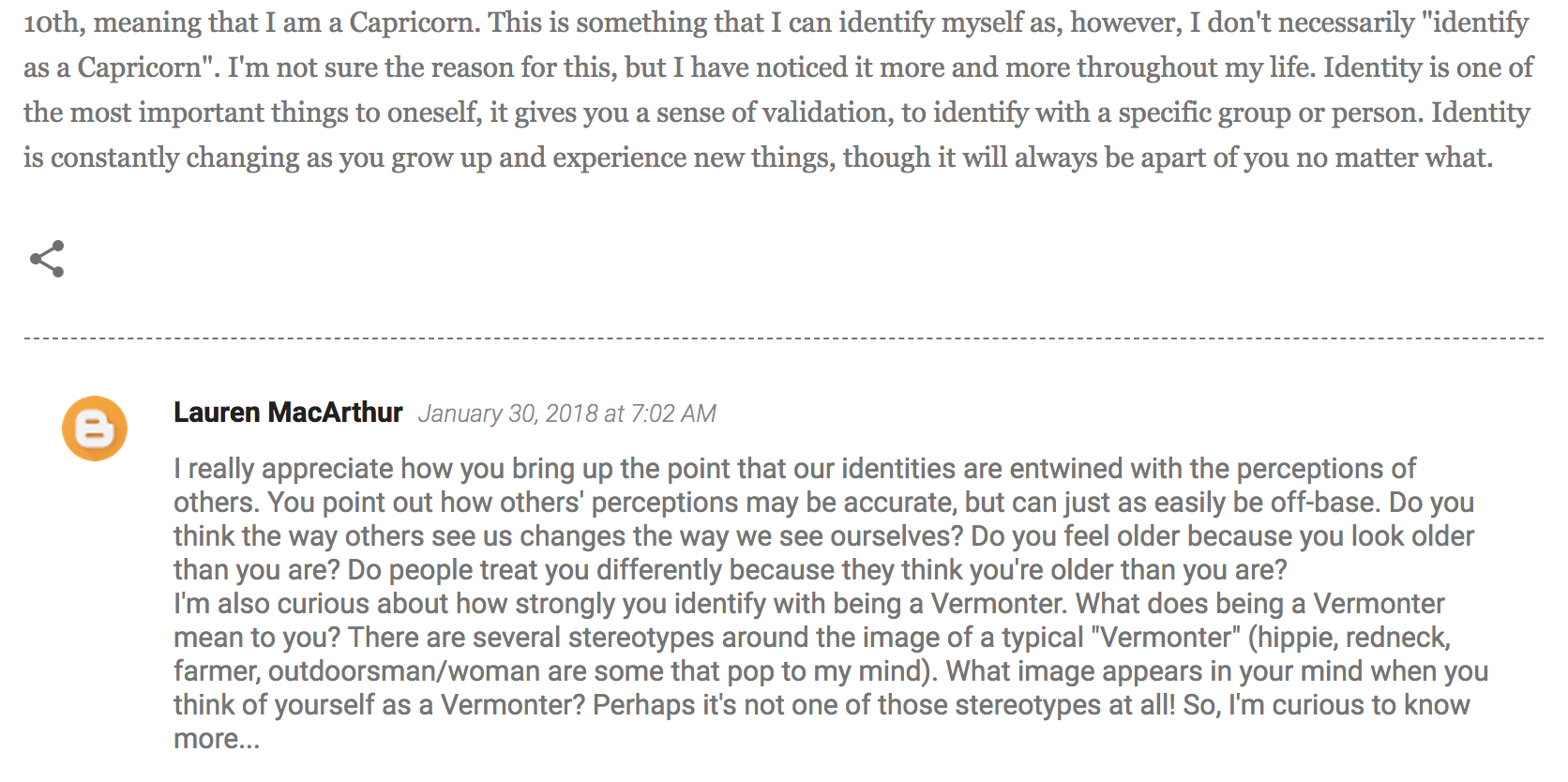Click the parenthetical text "hippie, redneck,"
Image resolution: width=1568 pixels, height=782 pixels.
(x=1349, y=638)
